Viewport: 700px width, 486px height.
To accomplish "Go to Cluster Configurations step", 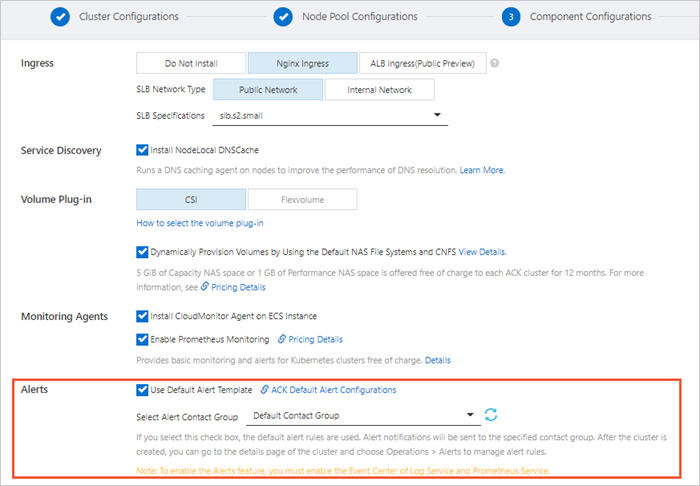I will click(x=129, y=17).
